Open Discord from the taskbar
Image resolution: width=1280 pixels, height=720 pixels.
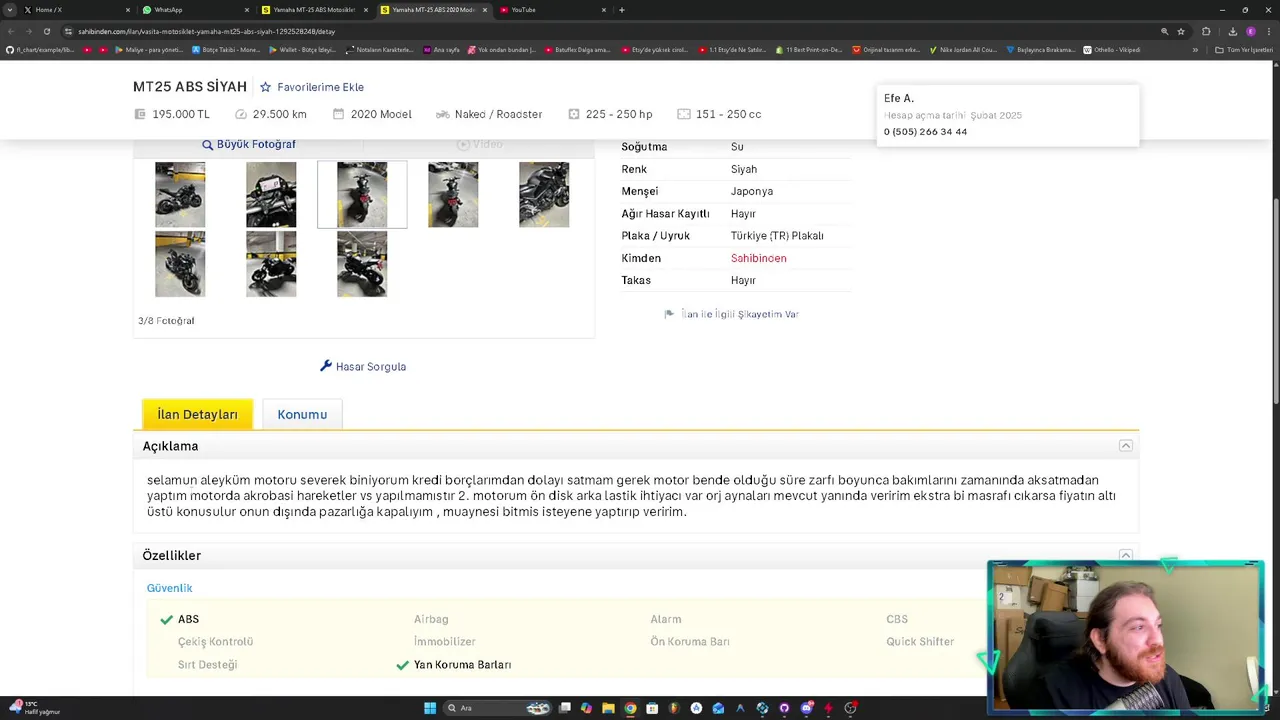pos(806,708)
